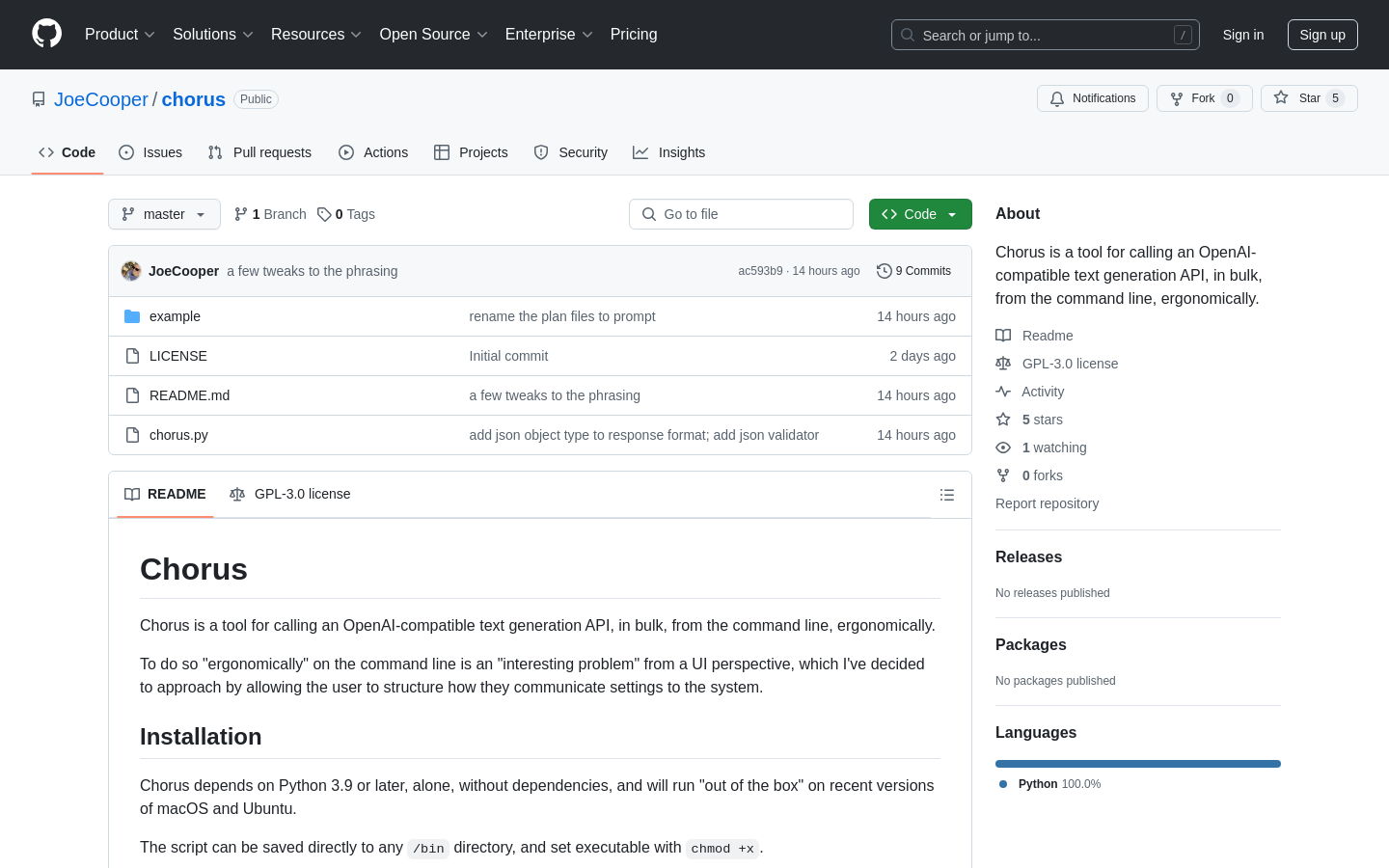
Task: Click the Projects table icon
Action: 442,152
